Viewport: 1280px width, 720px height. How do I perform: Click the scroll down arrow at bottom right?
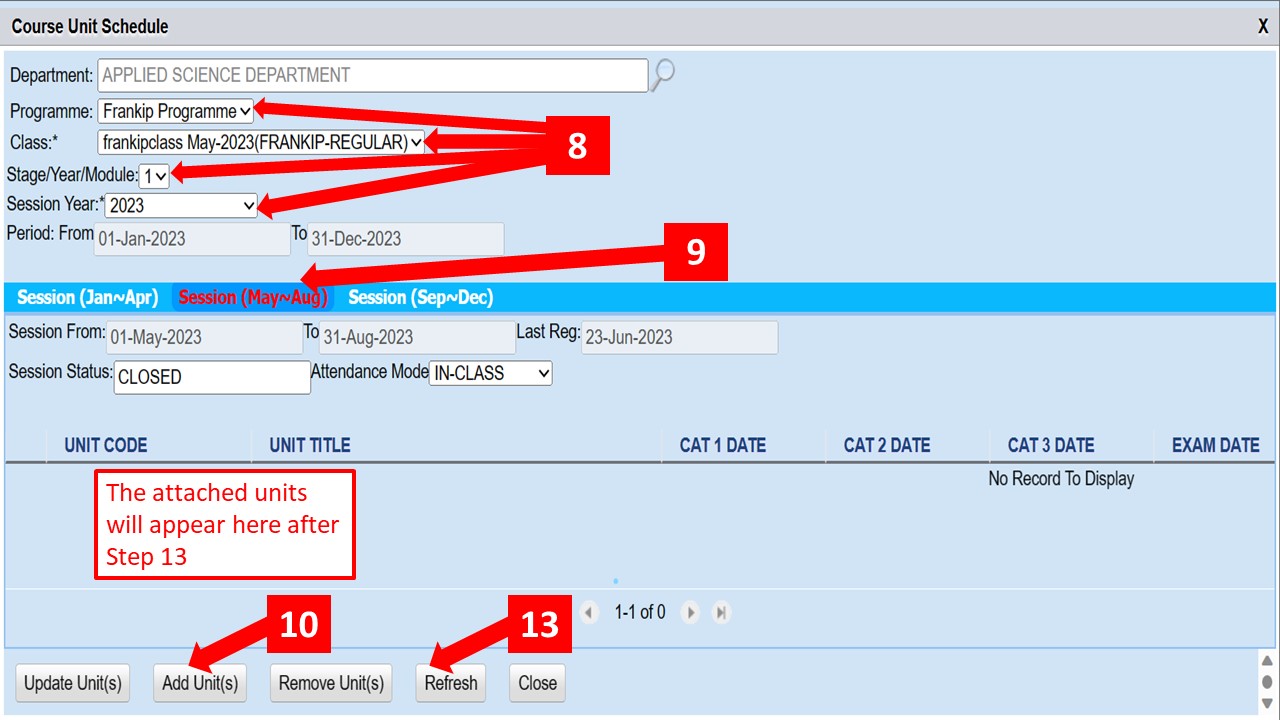(x=1267, y=703)
